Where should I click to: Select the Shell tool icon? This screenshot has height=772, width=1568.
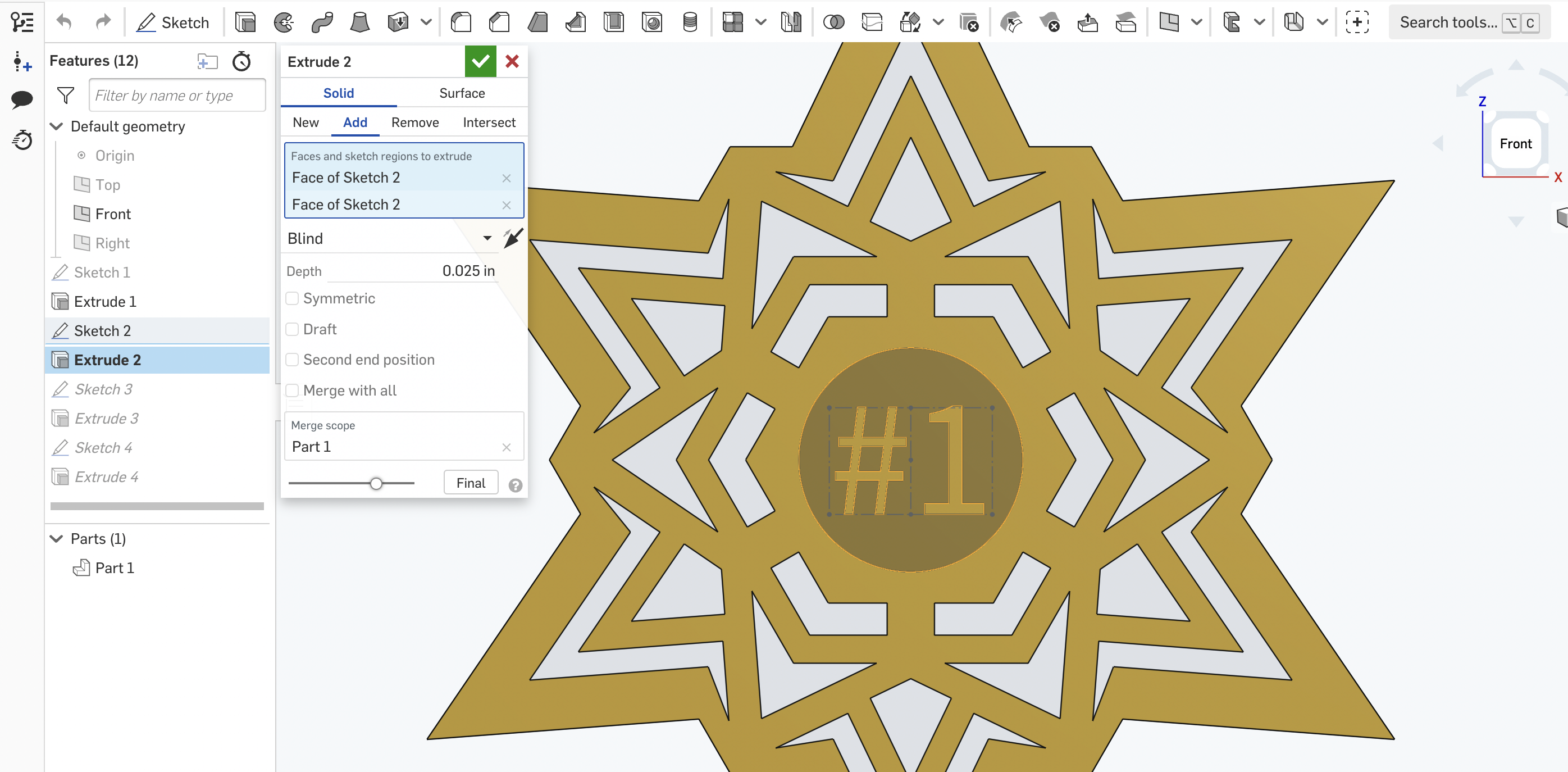coord(614,22)
